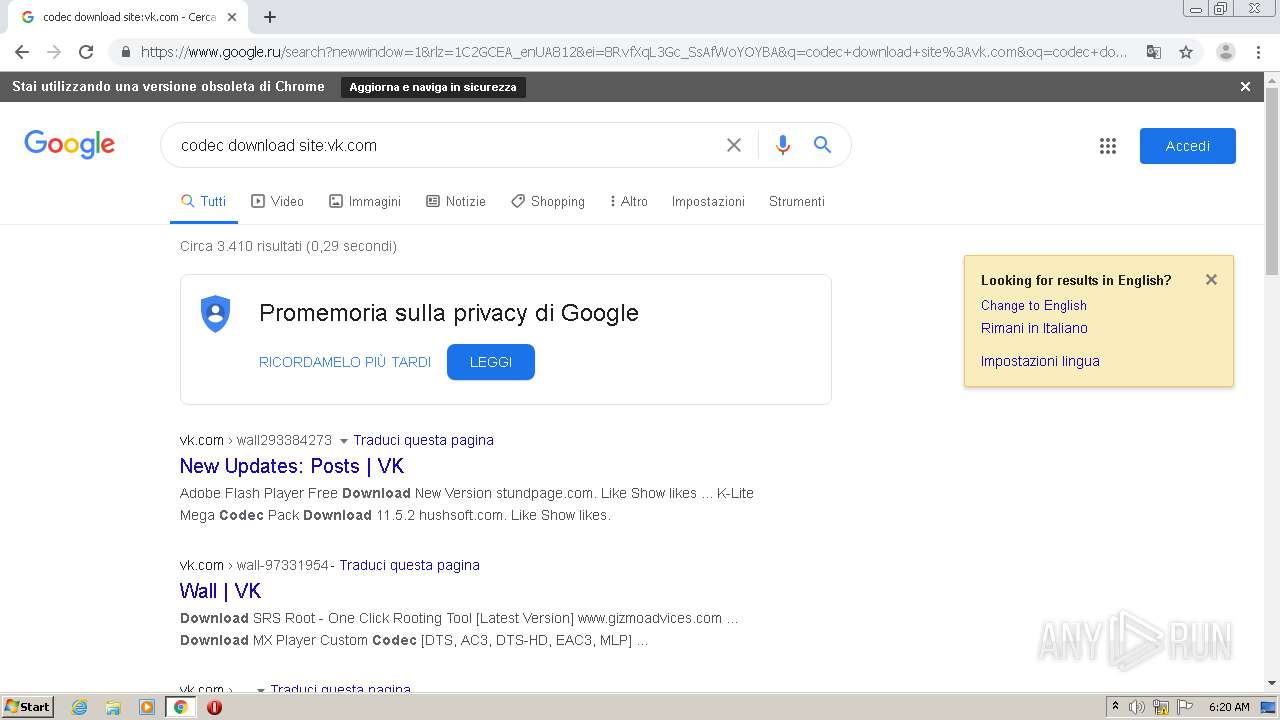Expand options for the wall293384273 result
The width and height of the screenshot is (1280, 720).
click(343, 441)
